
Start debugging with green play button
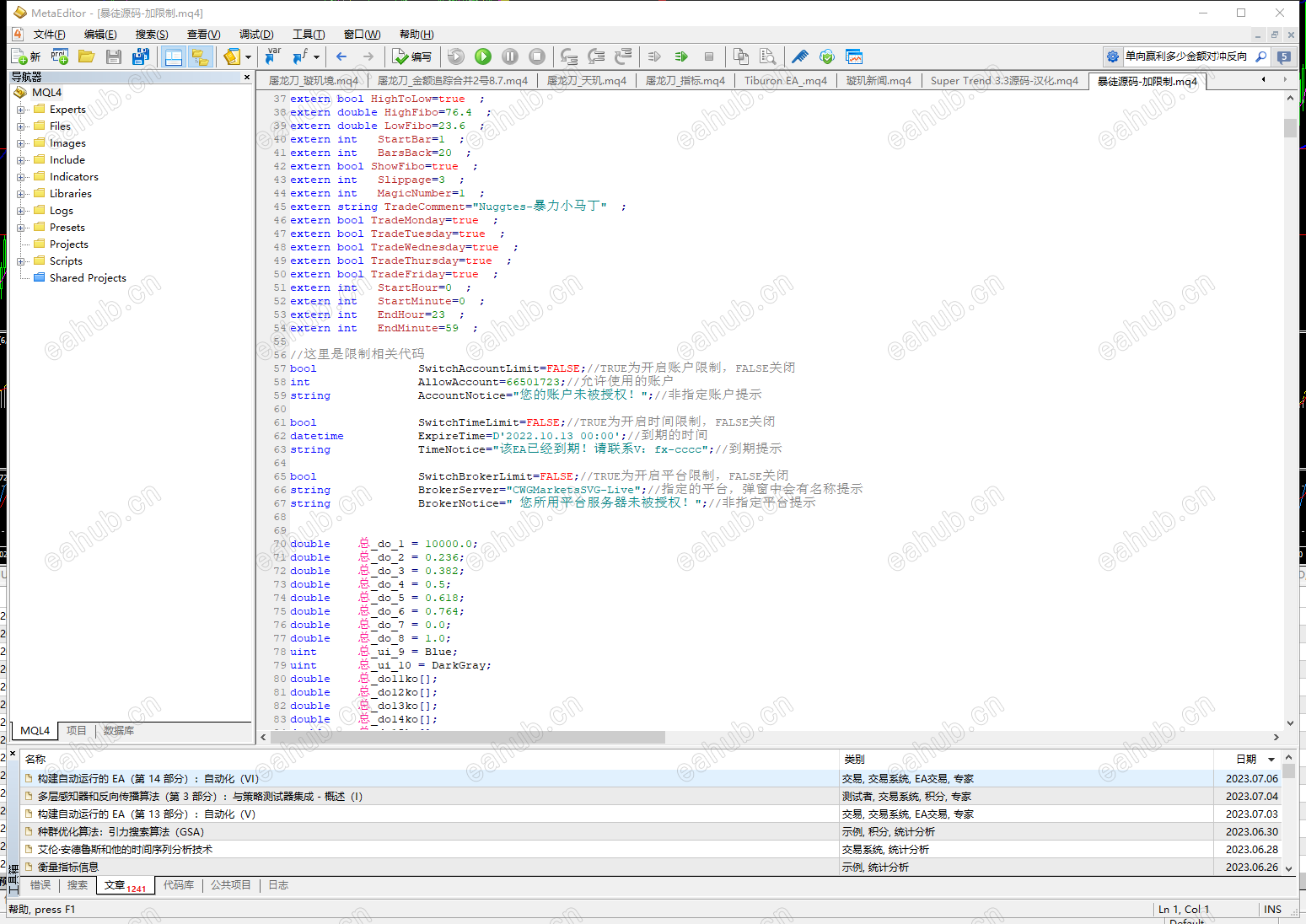click(x=483, y=56)
